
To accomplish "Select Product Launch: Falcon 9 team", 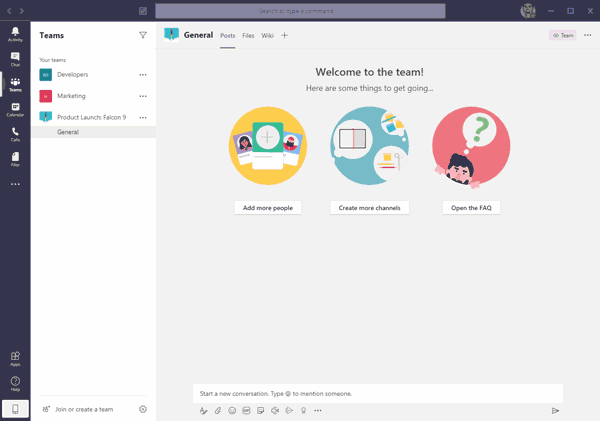I will tap(91, 117).
